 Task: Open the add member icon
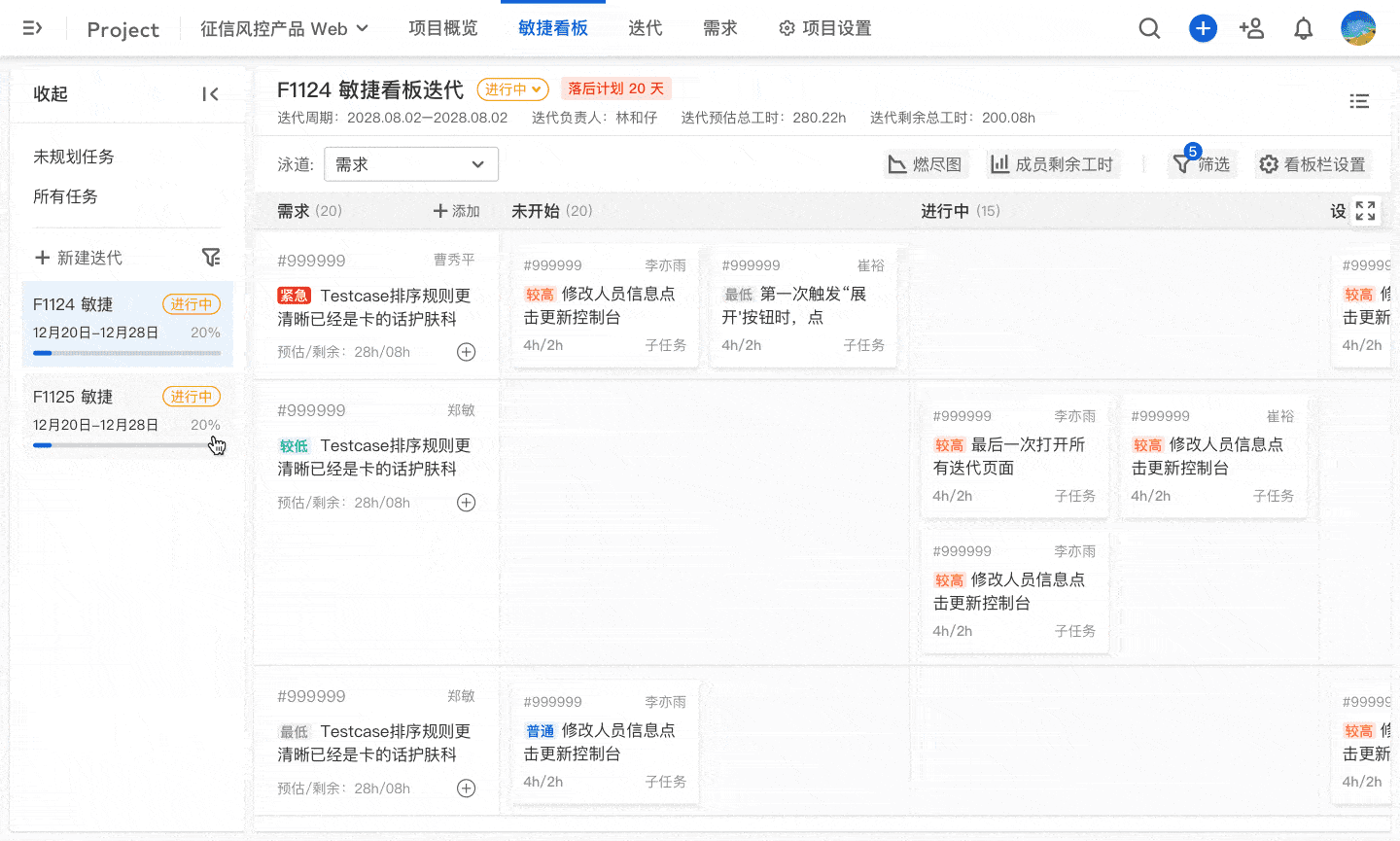pos(1251,28)
